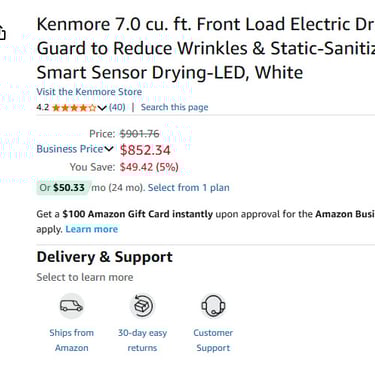Click the star rating icons
The height and width of the screenshot is (366, 375).
(74, 108)
